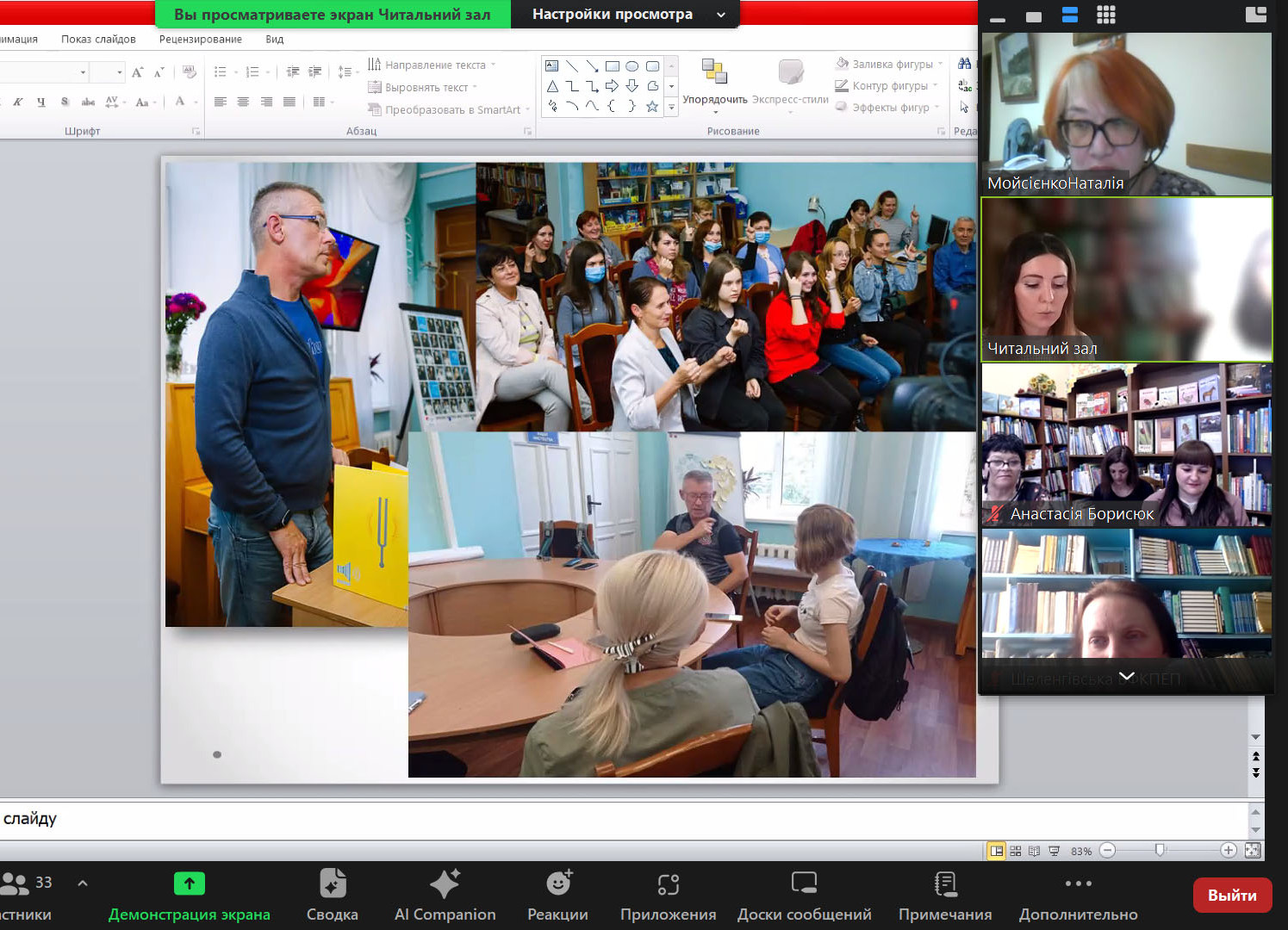Expand more video tiles with down chevron
Image resolution: width=1288 pixels, height=930 pixels.
coord(1126,676)
